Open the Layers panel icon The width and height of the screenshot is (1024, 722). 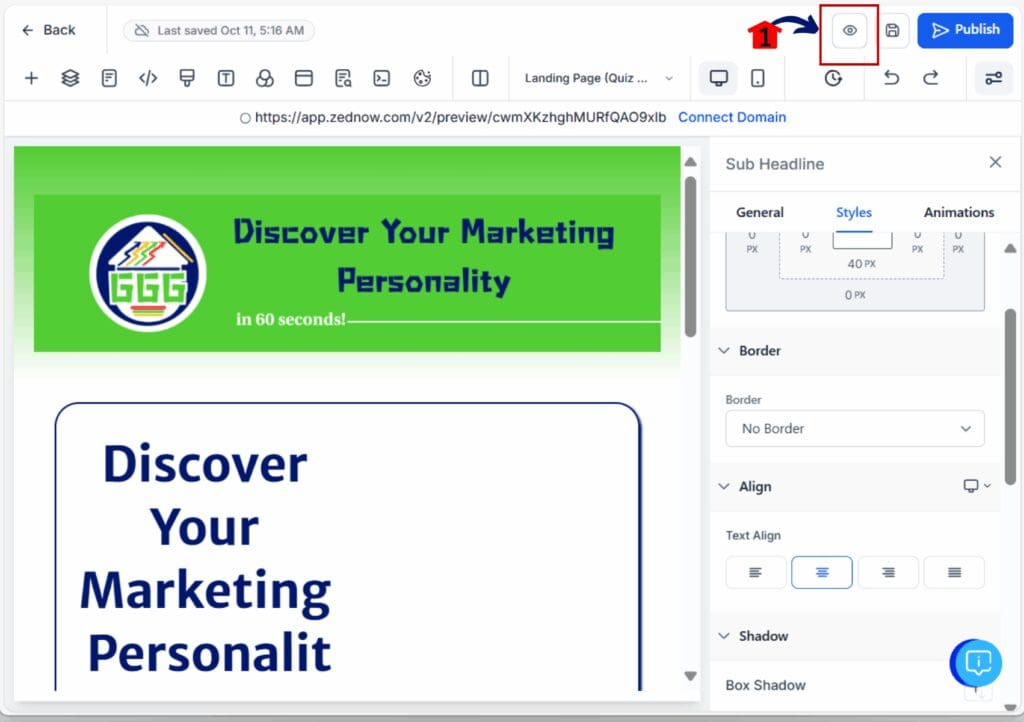69,78
